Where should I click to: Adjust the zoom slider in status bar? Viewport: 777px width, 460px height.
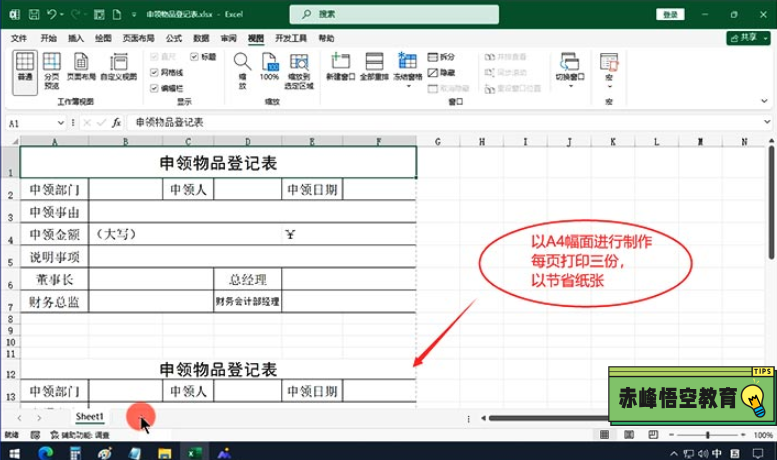point(708,435)
